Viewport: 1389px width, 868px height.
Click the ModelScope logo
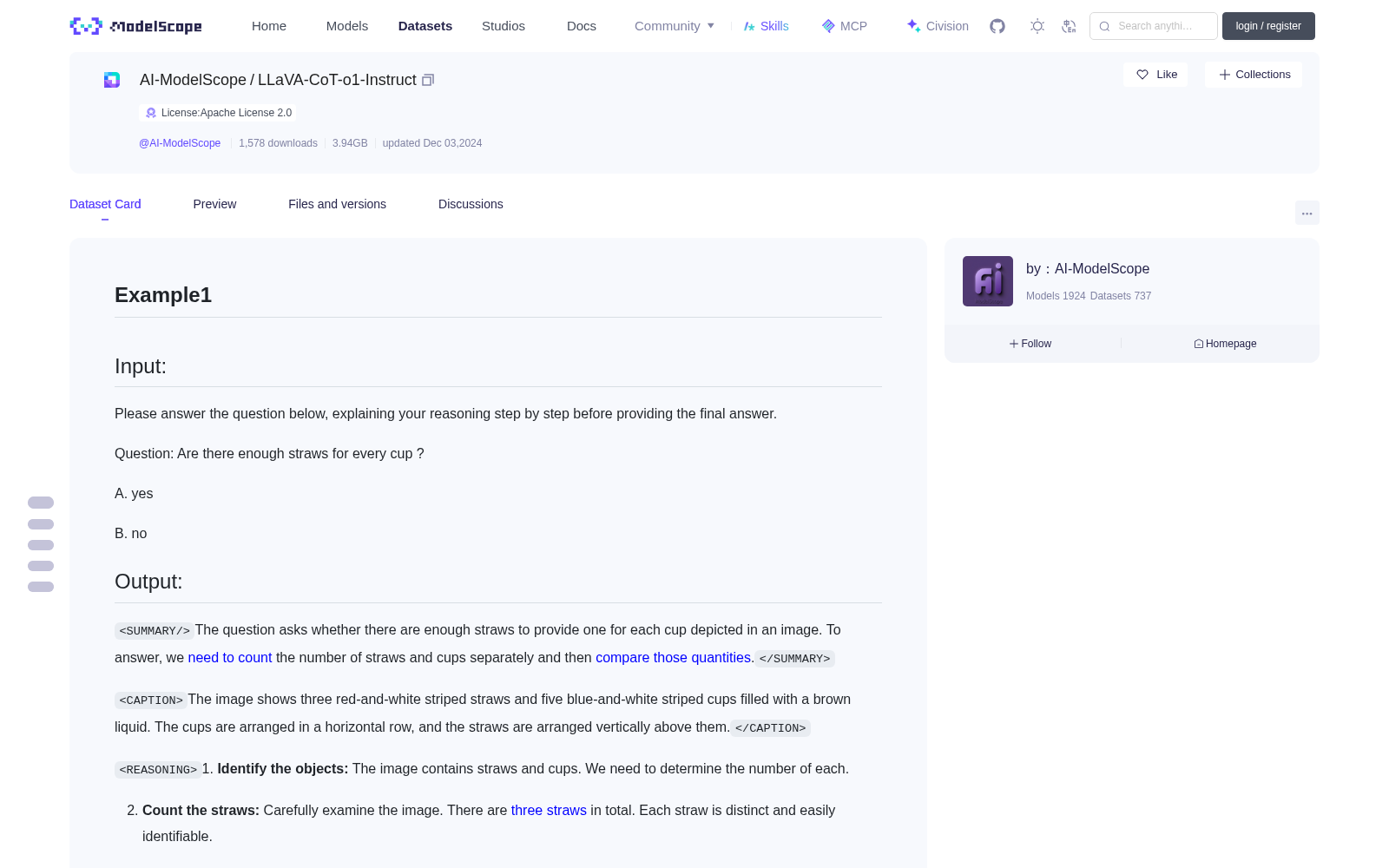(136, 26)
